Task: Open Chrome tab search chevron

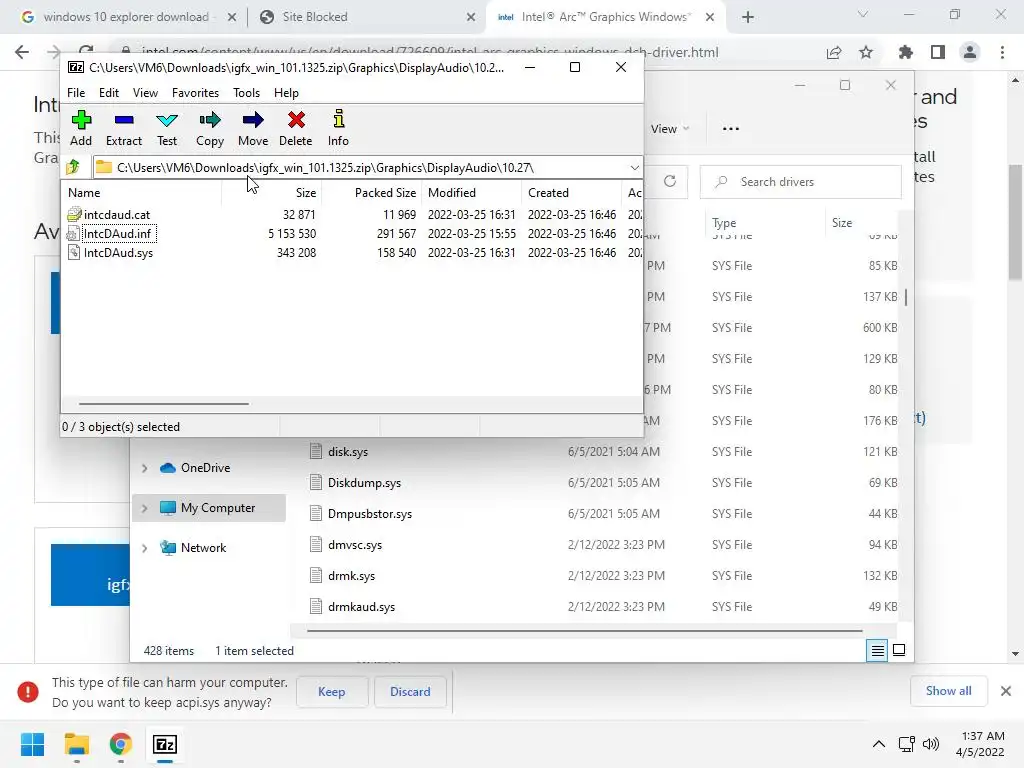Action: pyautogui.click(x=863, y=14)
